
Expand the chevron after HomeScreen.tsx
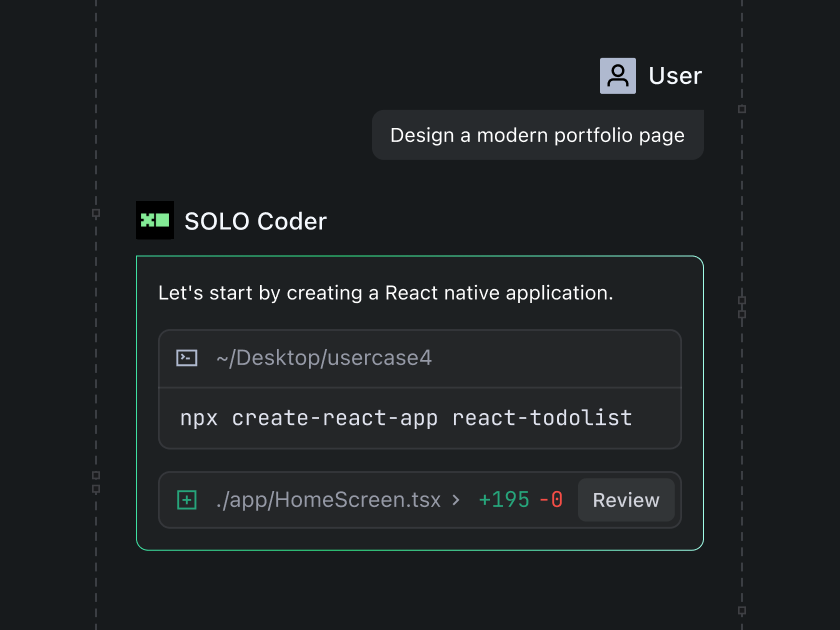point(454,500)
